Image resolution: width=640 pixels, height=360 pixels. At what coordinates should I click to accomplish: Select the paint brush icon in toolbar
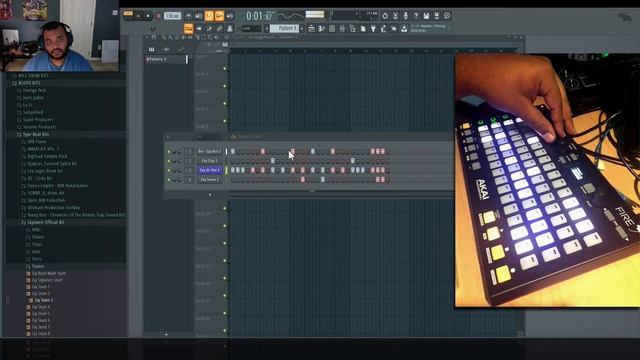point(209,29)
